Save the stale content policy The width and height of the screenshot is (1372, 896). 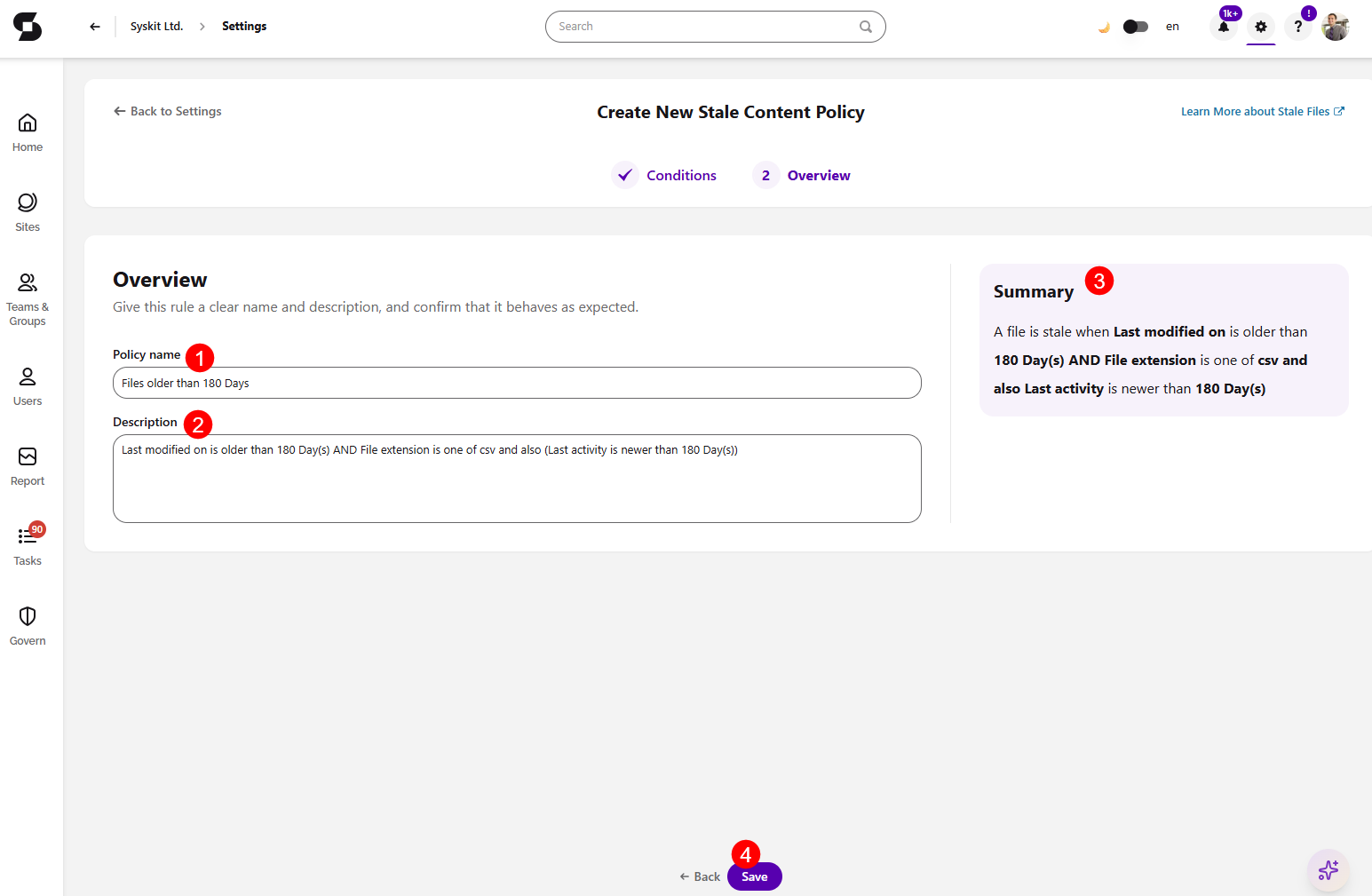coord(755,876)
